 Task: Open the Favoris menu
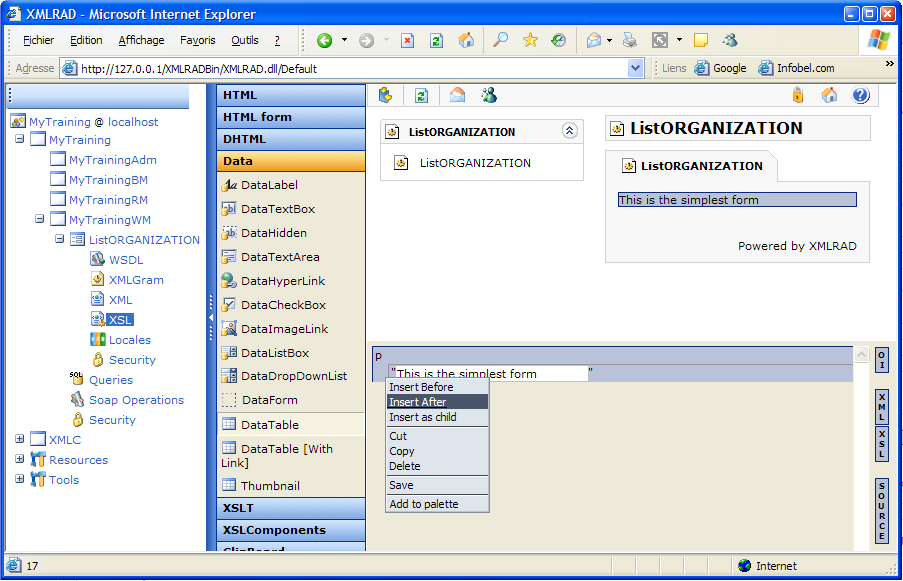coord(198,41)
